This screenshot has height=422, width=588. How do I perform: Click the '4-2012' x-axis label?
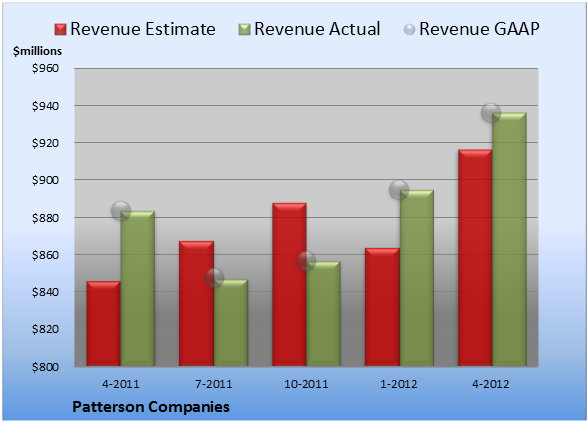click(x=491, y=384)
